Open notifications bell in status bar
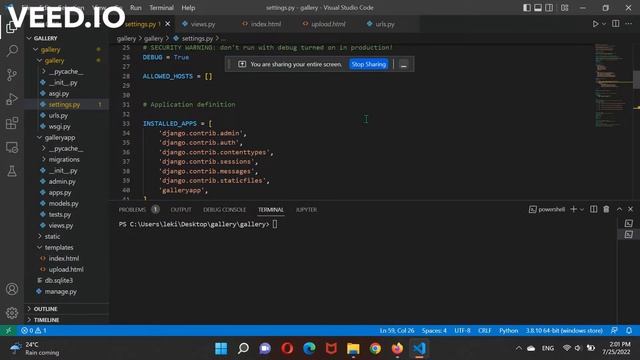The width and height of the screenshot is (640, 360). point(629,330)
